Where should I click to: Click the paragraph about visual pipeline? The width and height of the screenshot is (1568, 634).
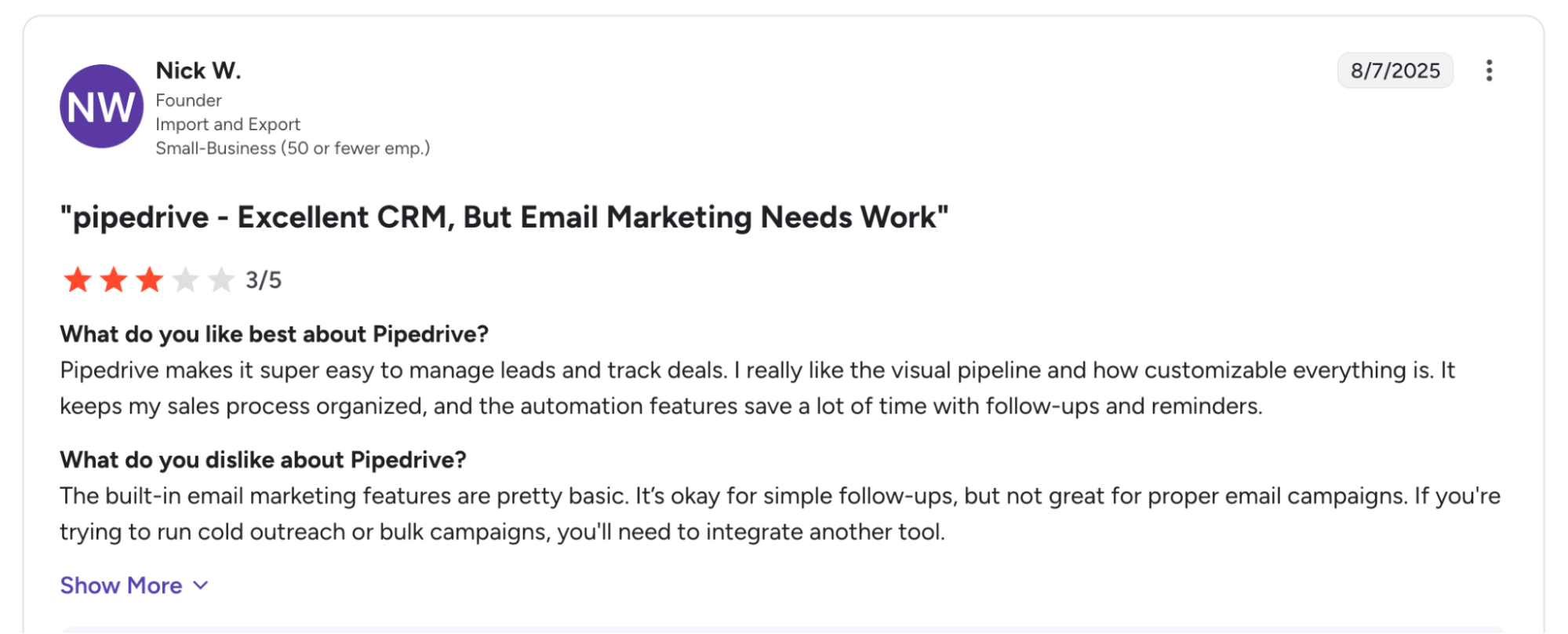(x=758, y=388)
